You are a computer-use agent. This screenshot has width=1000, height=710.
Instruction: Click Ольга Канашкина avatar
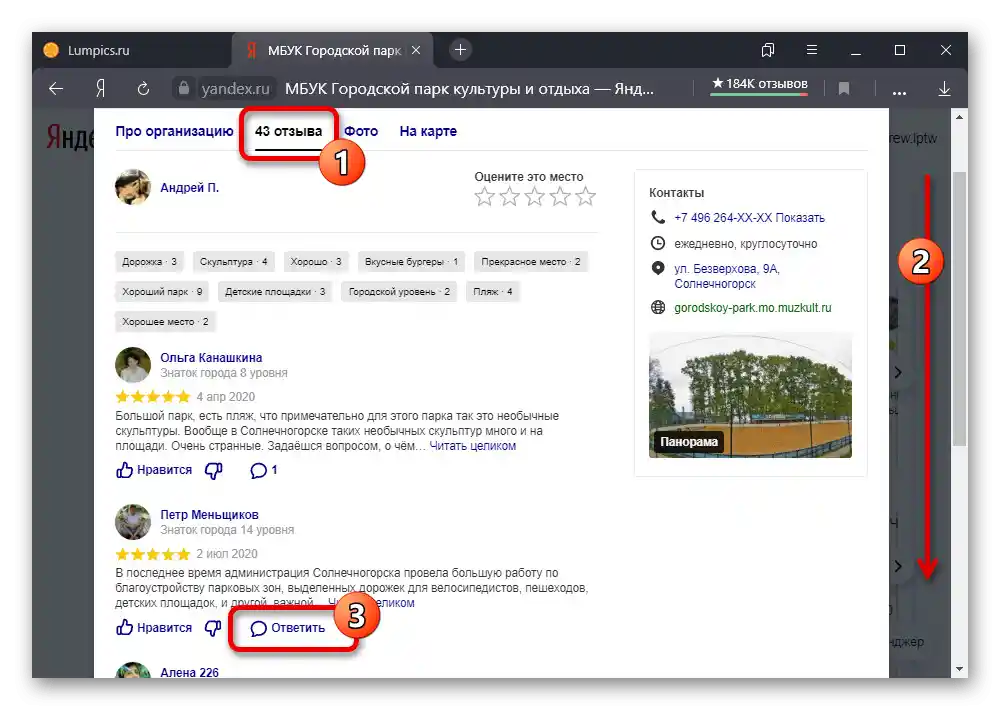point(133,365)
